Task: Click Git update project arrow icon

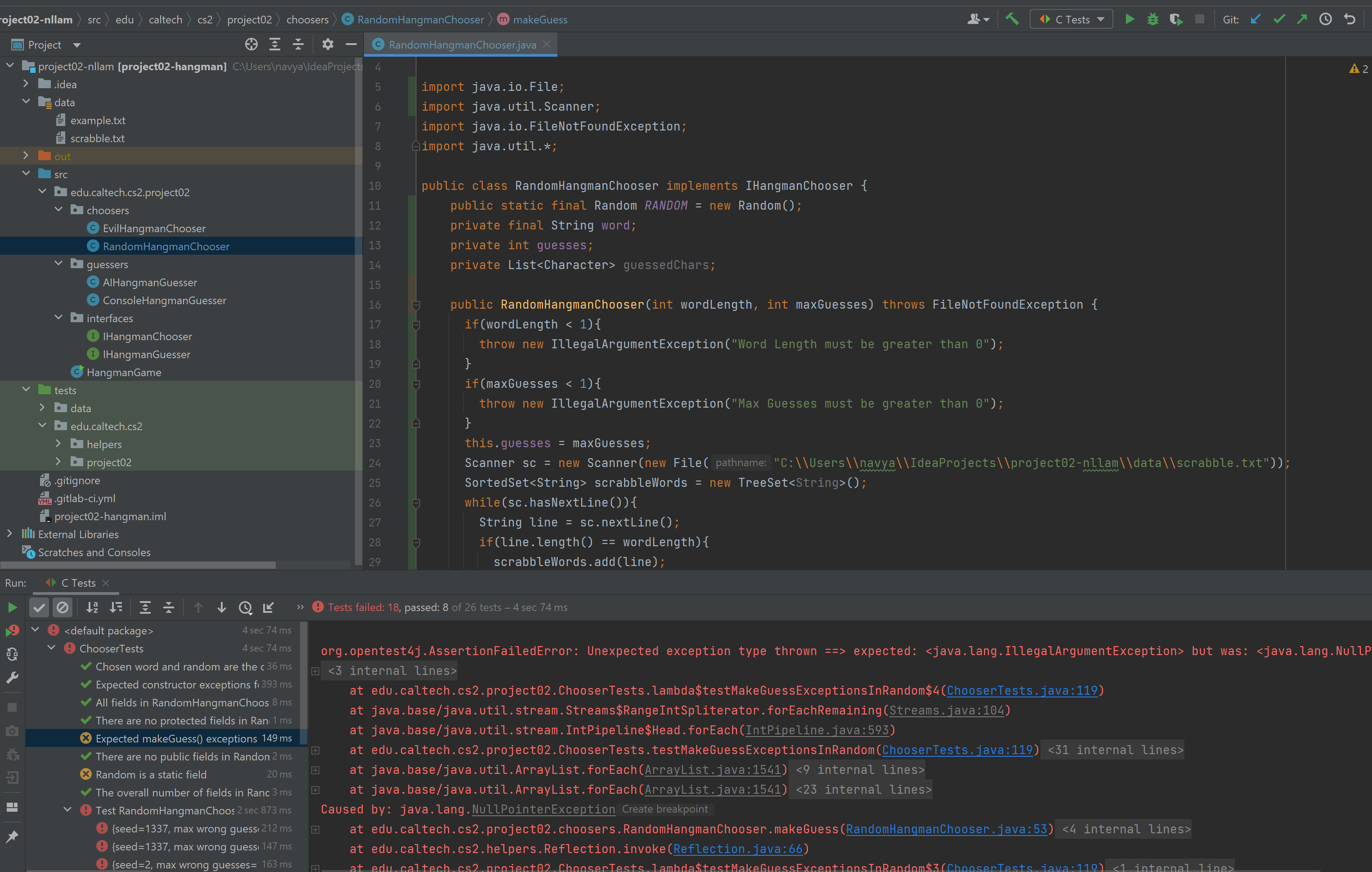Action: click(x=1255, y=19)
